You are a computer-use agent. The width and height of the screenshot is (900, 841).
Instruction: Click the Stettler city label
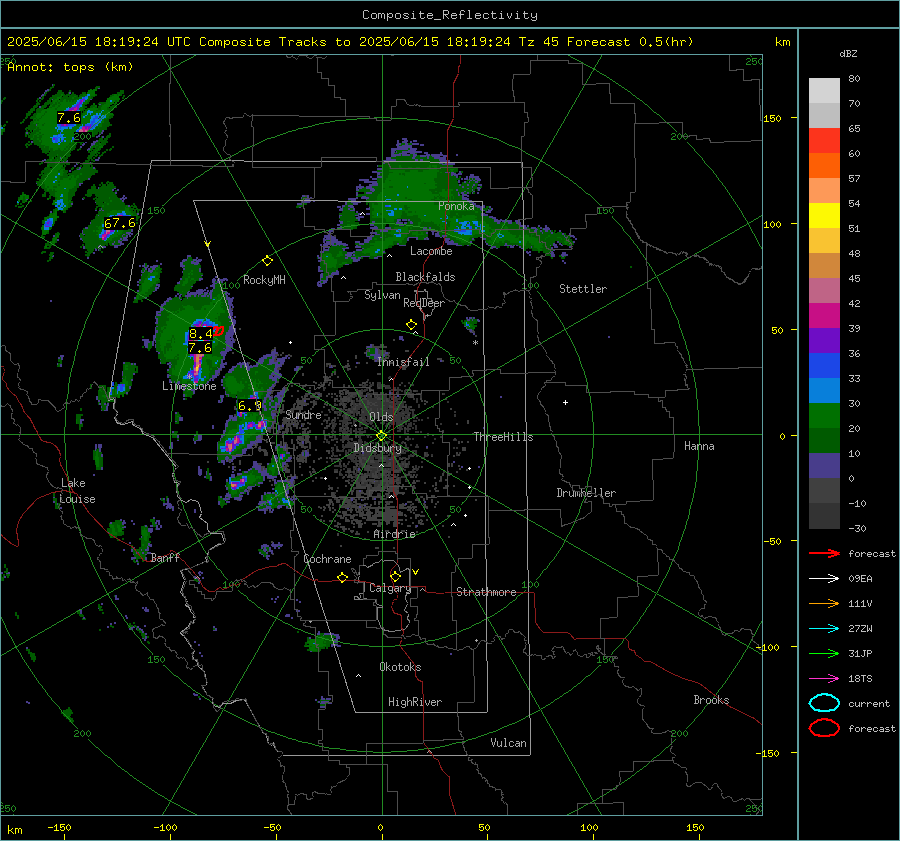pyautogui.click(x=583, y=289)
